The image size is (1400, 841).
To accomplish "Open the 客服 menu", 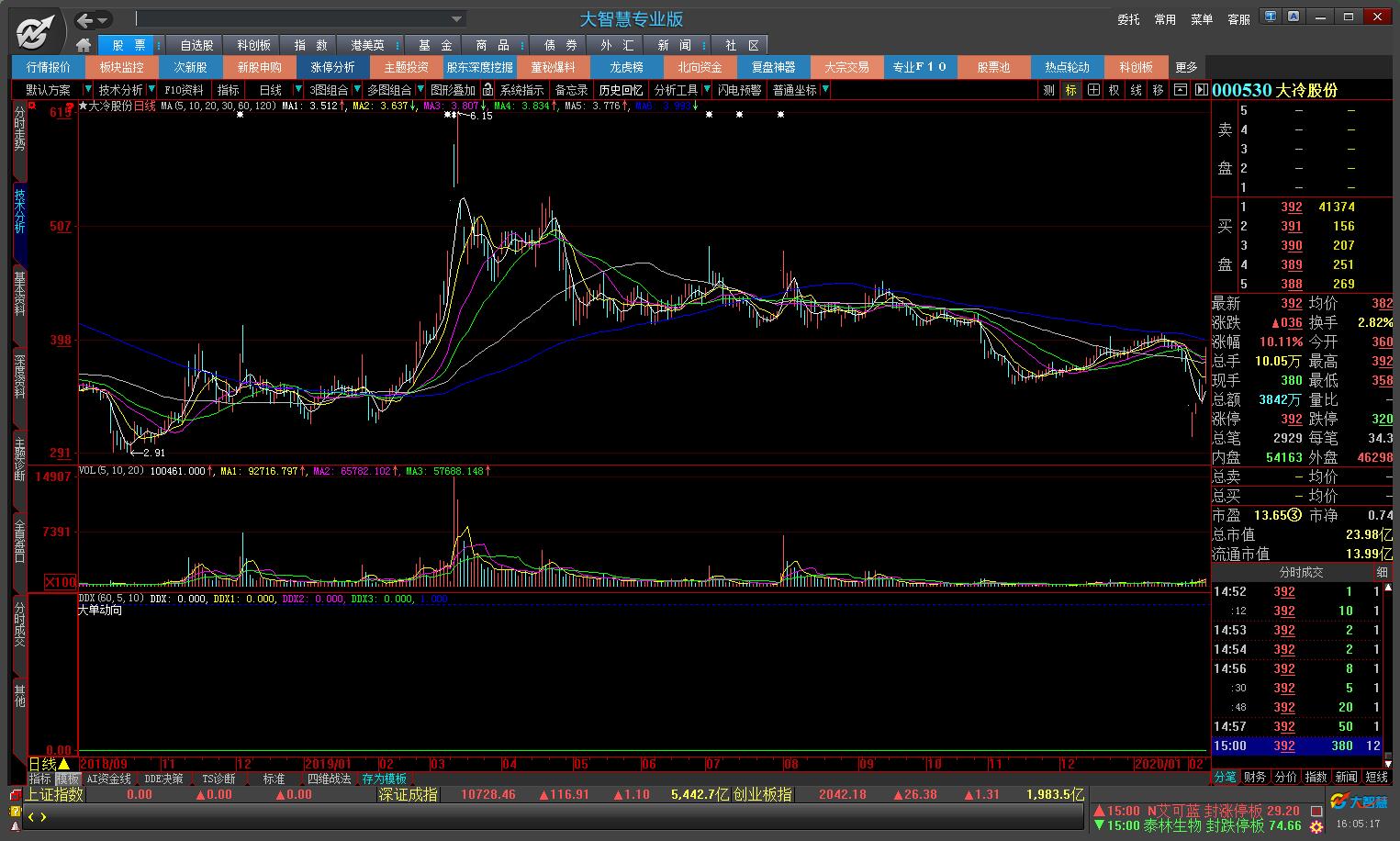I will (1238, 19).
